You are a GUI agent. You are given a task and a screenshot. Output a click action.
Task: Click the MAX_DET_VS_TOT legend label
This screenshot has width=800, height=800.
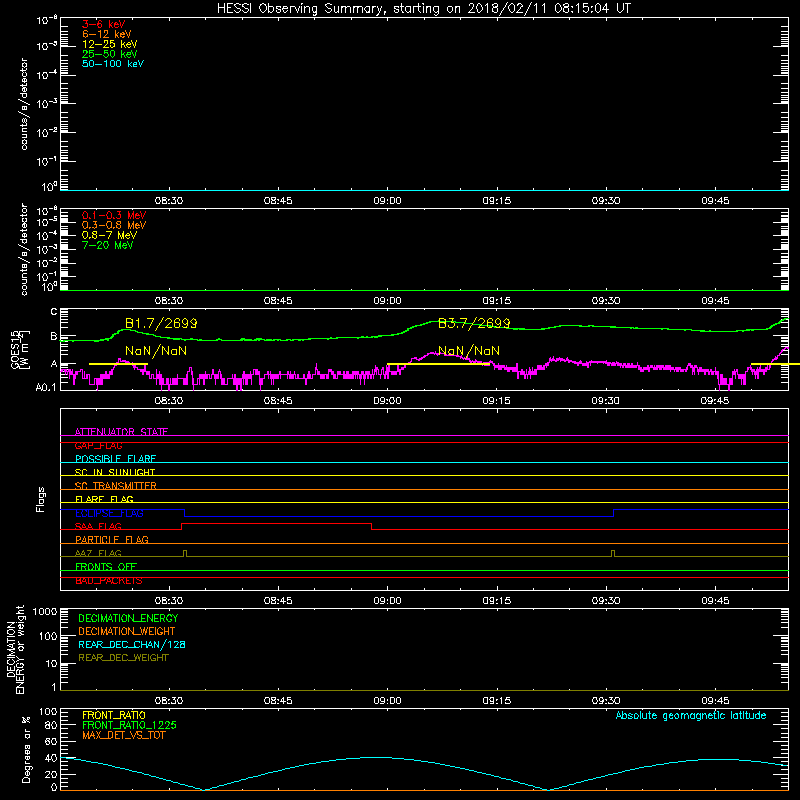123,735
